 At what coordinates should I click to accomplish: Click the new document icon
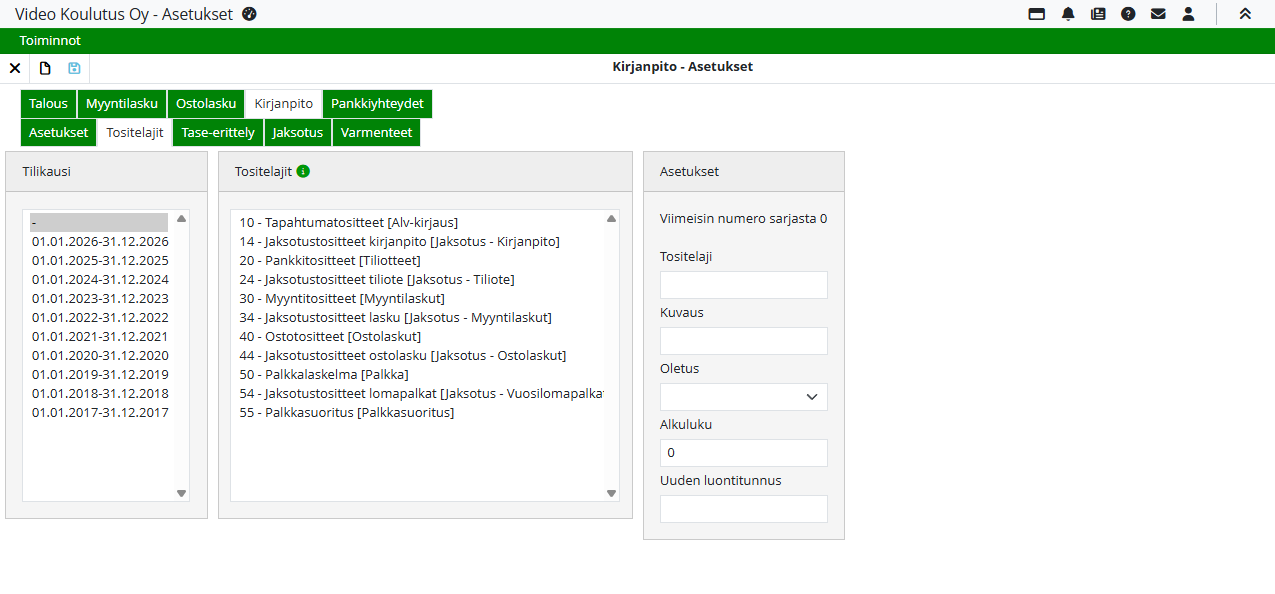pyautogui.click(x=45, y=68)
